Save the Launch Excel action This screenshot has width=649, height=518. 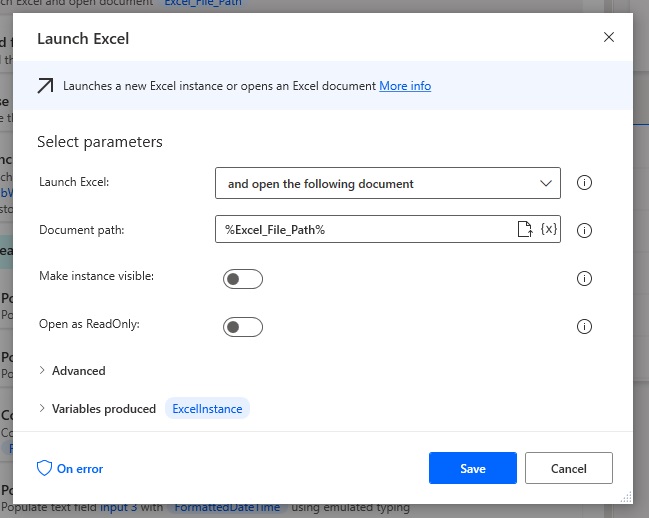click(473, 468)
